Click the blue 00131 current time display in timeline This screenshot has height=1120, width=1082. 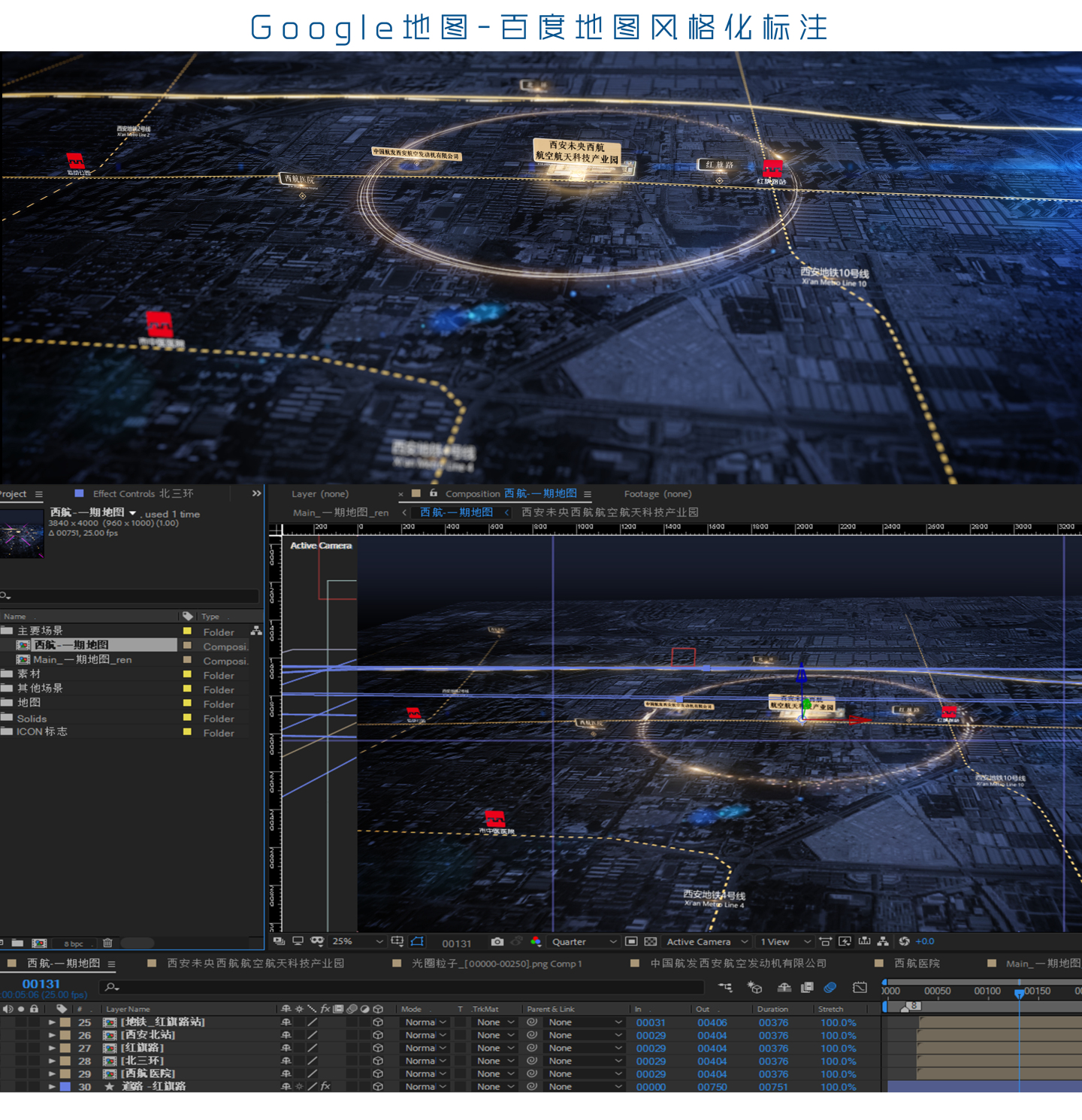coord(41,983)
